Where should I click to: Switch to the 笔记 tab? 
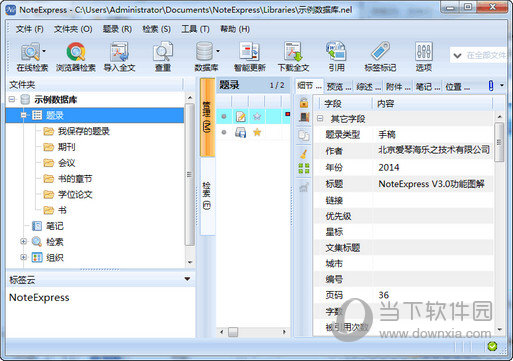pyautogui.click(x=428, y=87)
